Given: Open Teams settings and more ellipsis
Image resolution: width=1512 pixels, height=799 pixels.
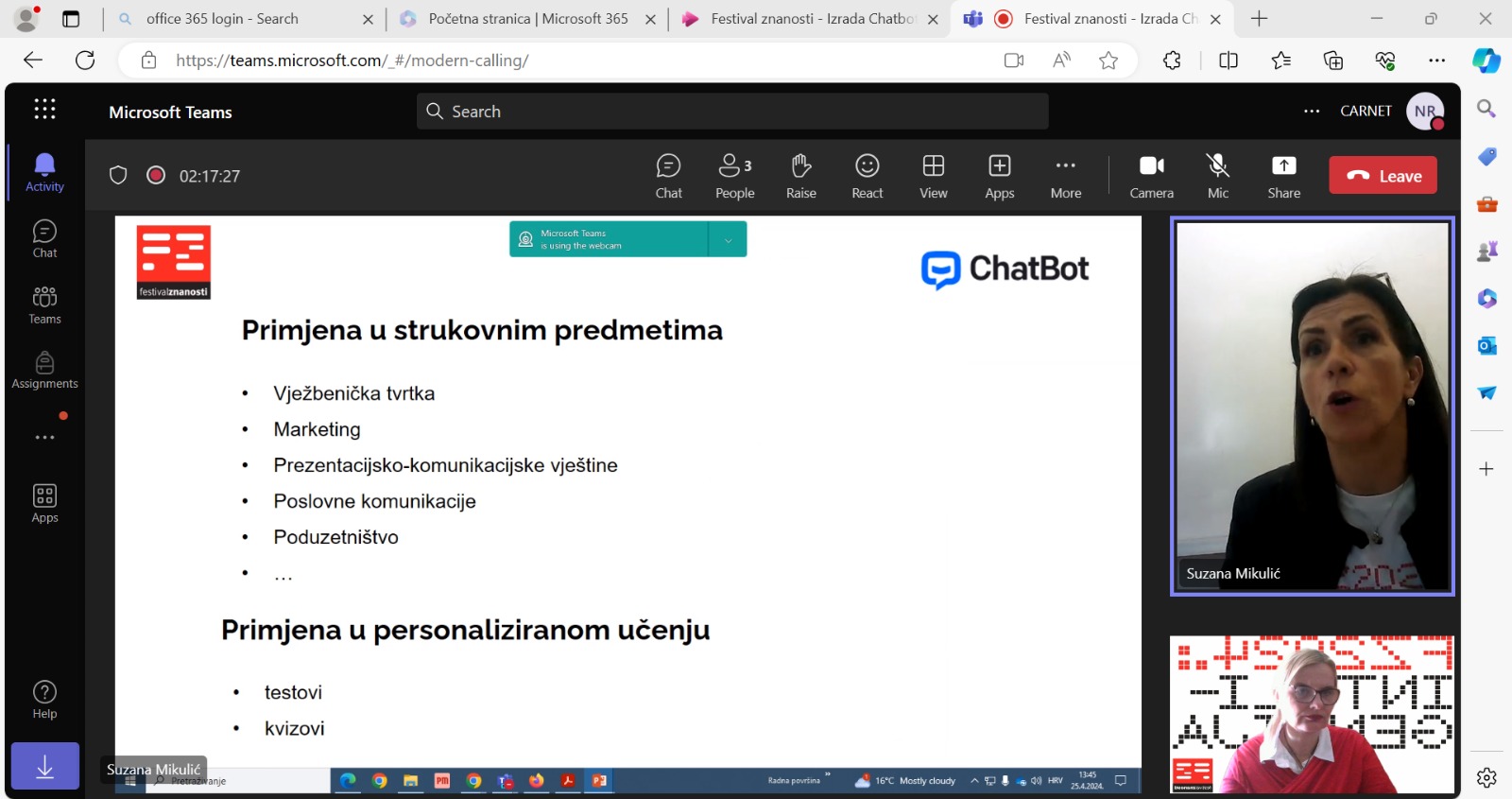Looking at the screenshot, I should (1312, 111).
